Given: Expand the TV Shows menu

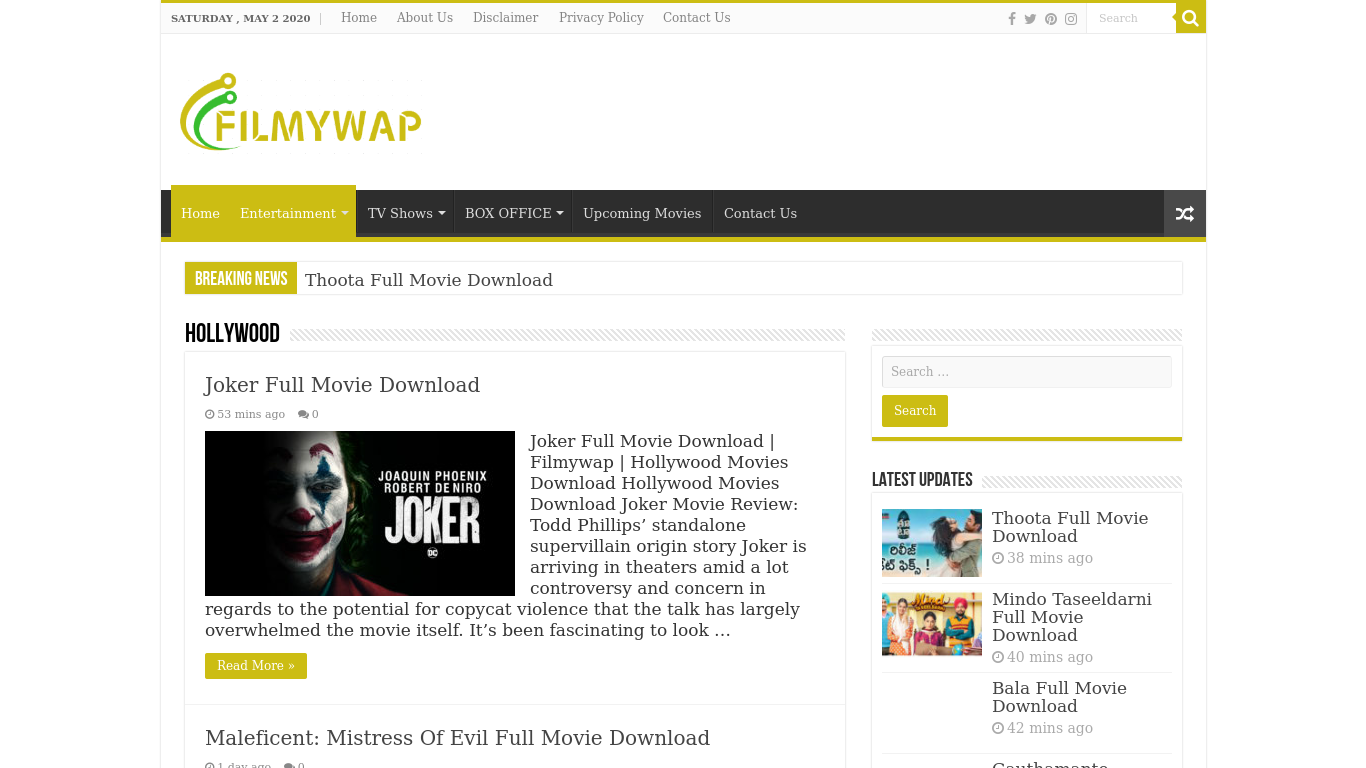Looking at the screenshot, I should tap(405, 213).
